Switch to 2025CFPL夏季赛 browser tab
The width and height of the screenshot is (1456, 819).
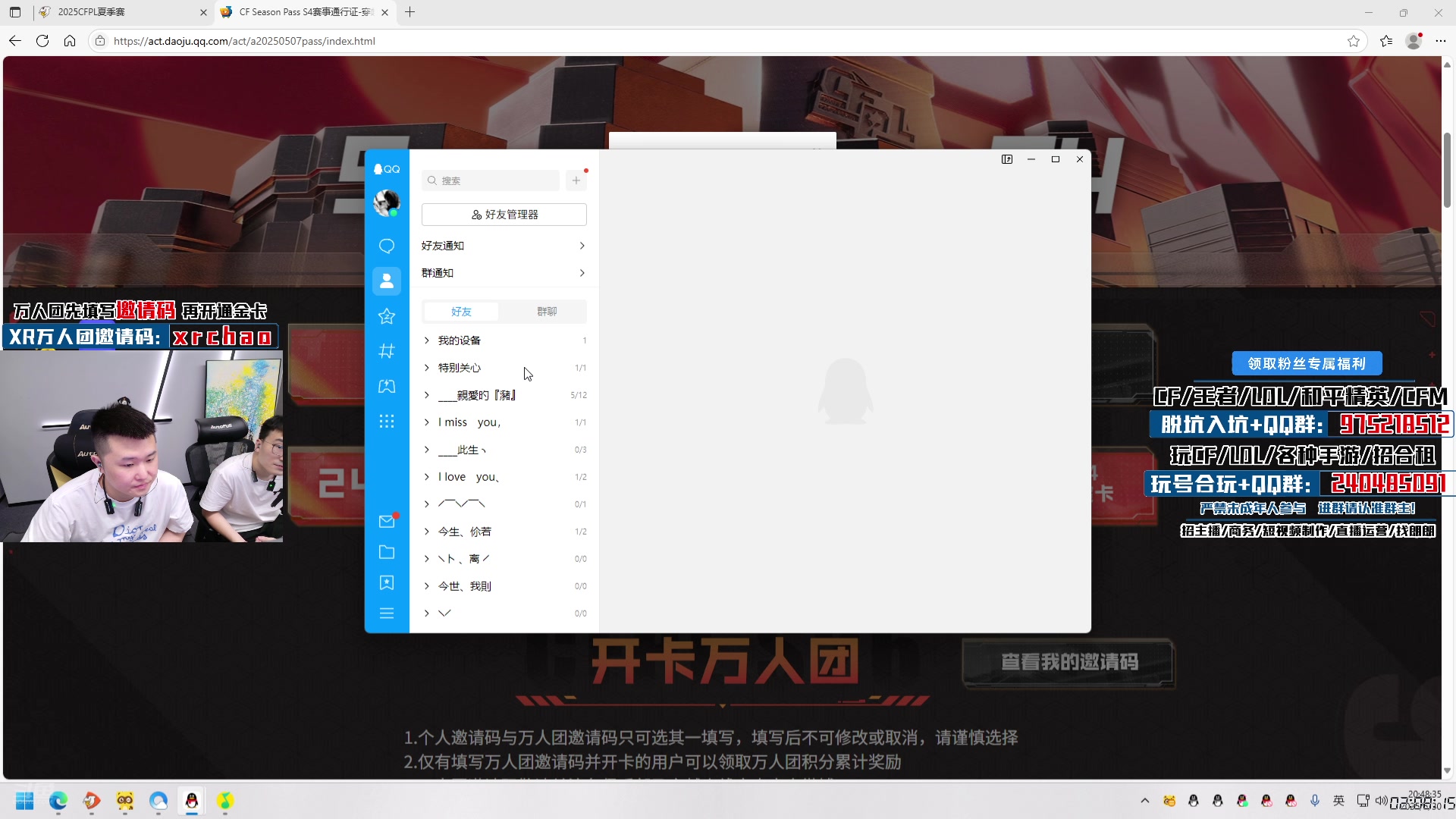pyautogui.click(x=121, y=12)
